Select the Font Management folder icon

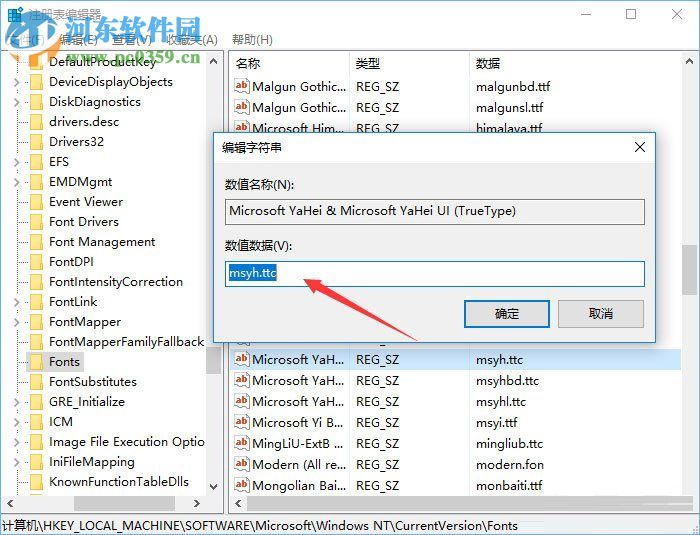click(36, 242)
